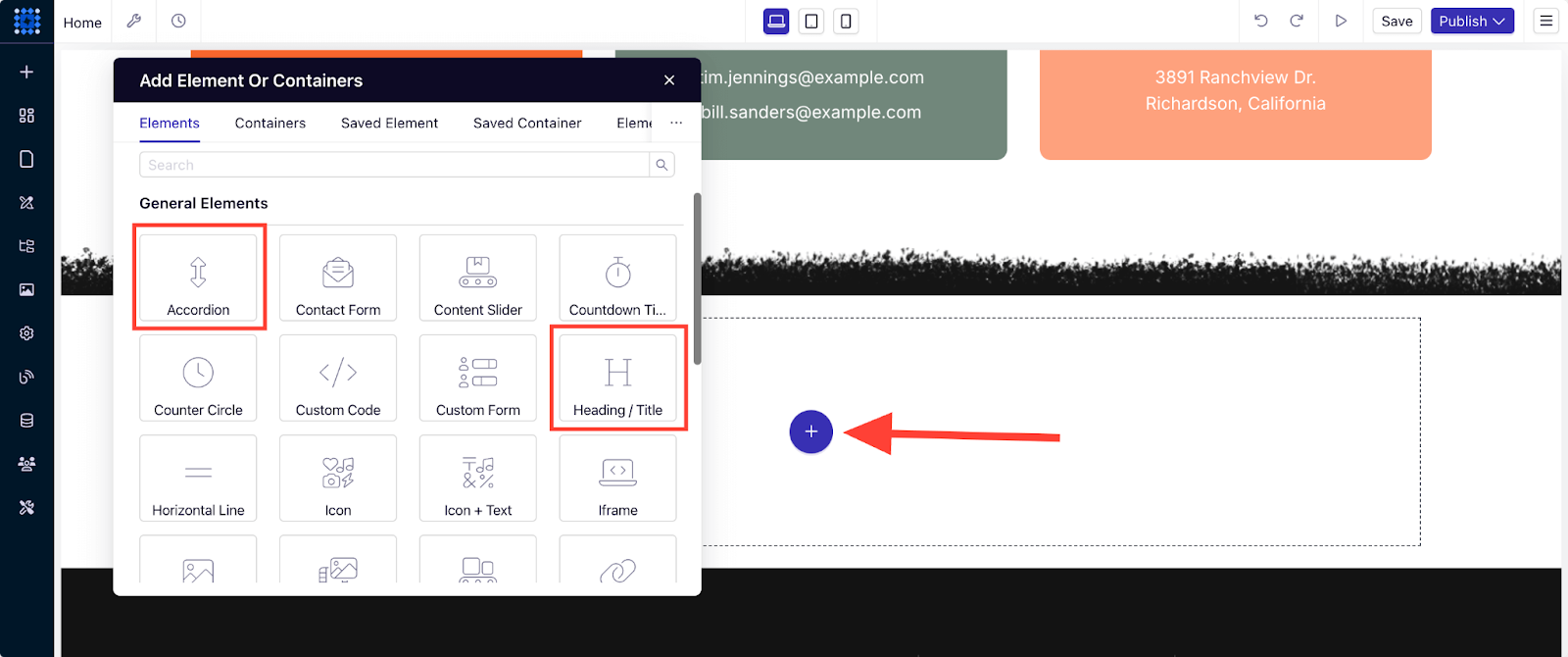Click the bill.sanders@example.com text
This screenshot has width=1568, height=657.
click(812, 112)
